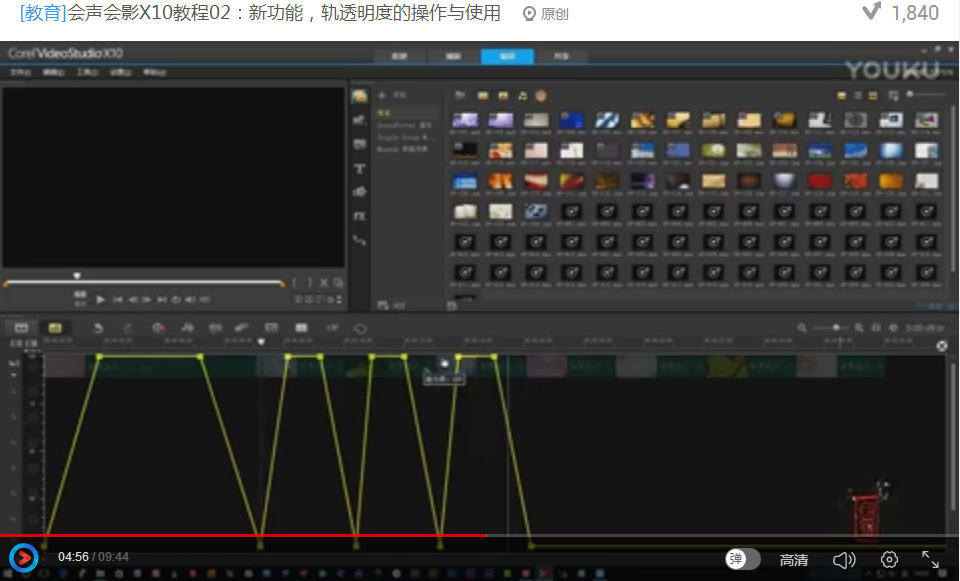This screenshot has height=581, width=960.
Task: Click fit project in timeline window icon
Action: click(x=876, y=328)
